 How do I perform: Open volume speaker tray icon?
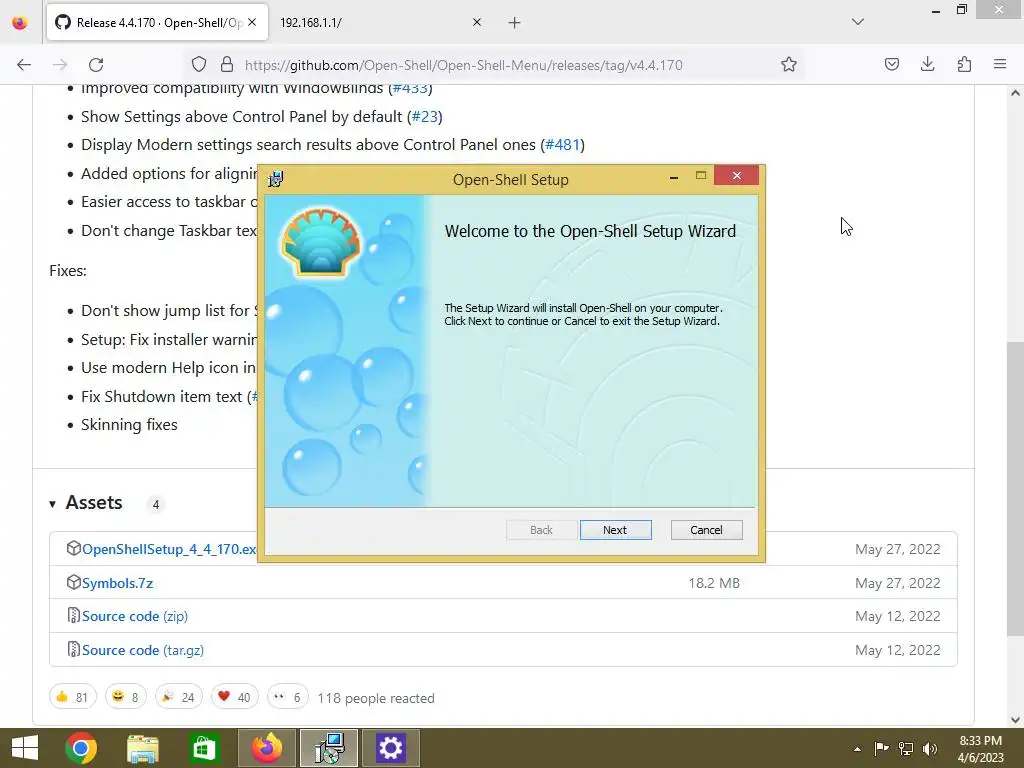930,748
